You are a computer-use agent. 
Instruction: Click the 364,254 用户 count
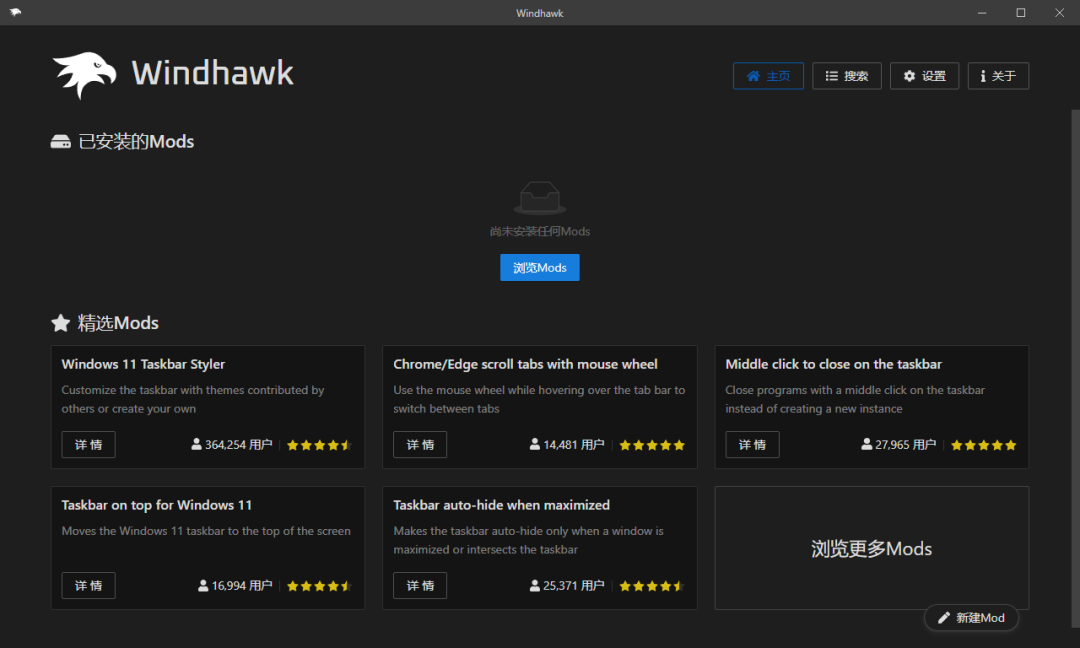(x=238, y=445)
